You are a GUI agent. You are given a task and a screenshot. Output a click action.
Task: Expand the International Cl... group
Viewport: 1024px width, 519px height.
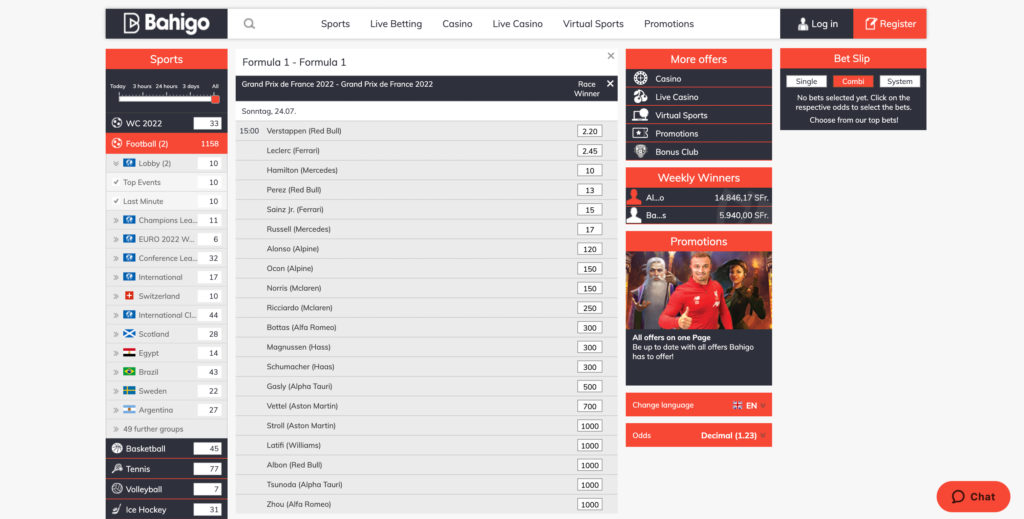pyautogui.click(x=116, y=315)
